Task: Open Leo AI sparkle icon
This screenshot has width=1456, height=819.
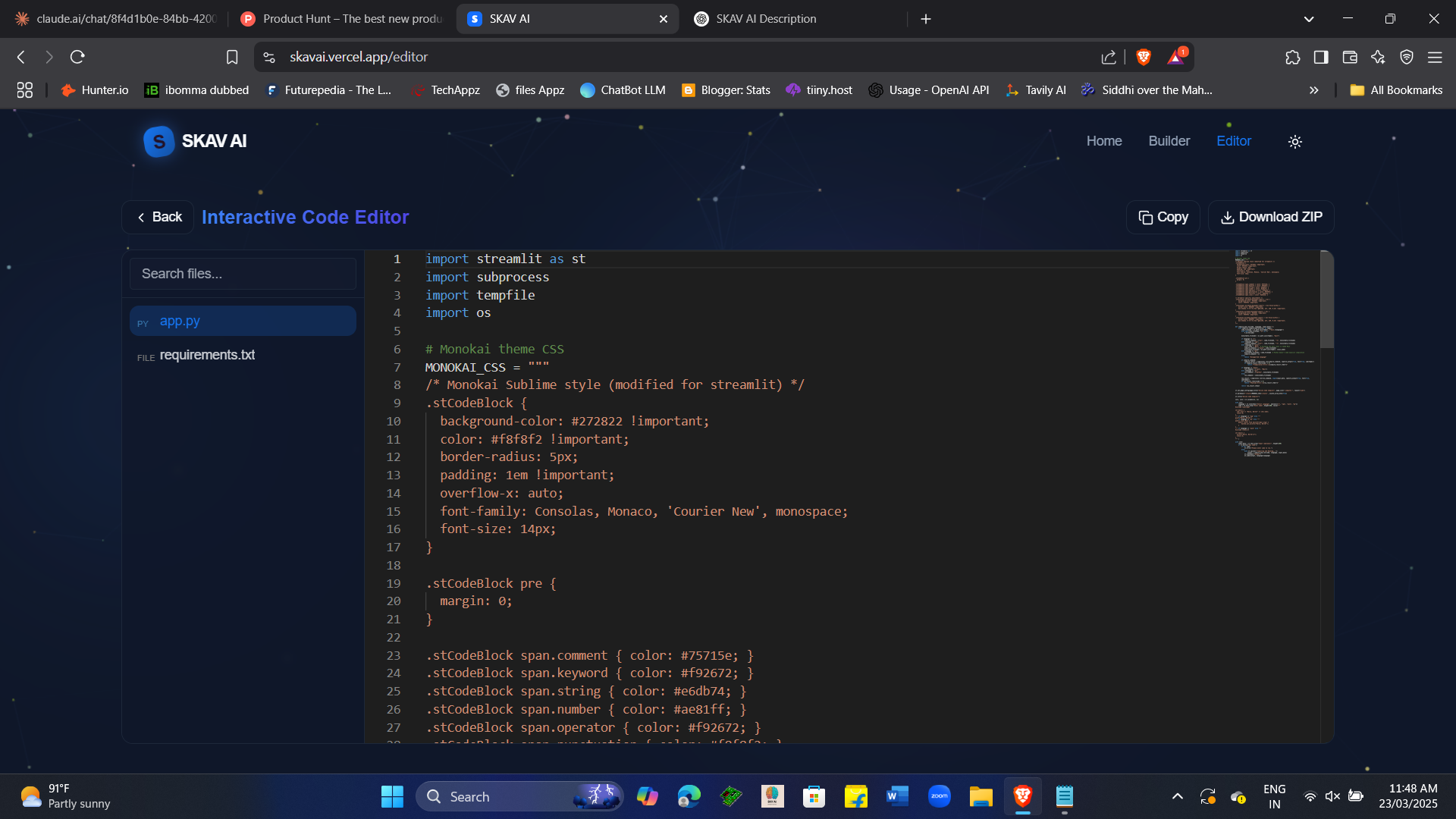Action: pyautogui.click(x=1378, y=57)
